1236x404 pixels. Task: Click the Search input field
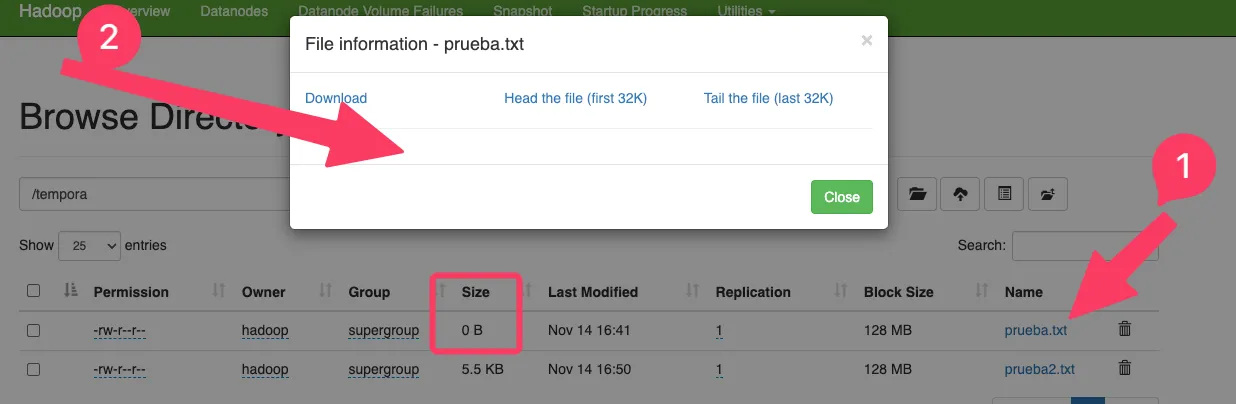(1085, 245)
